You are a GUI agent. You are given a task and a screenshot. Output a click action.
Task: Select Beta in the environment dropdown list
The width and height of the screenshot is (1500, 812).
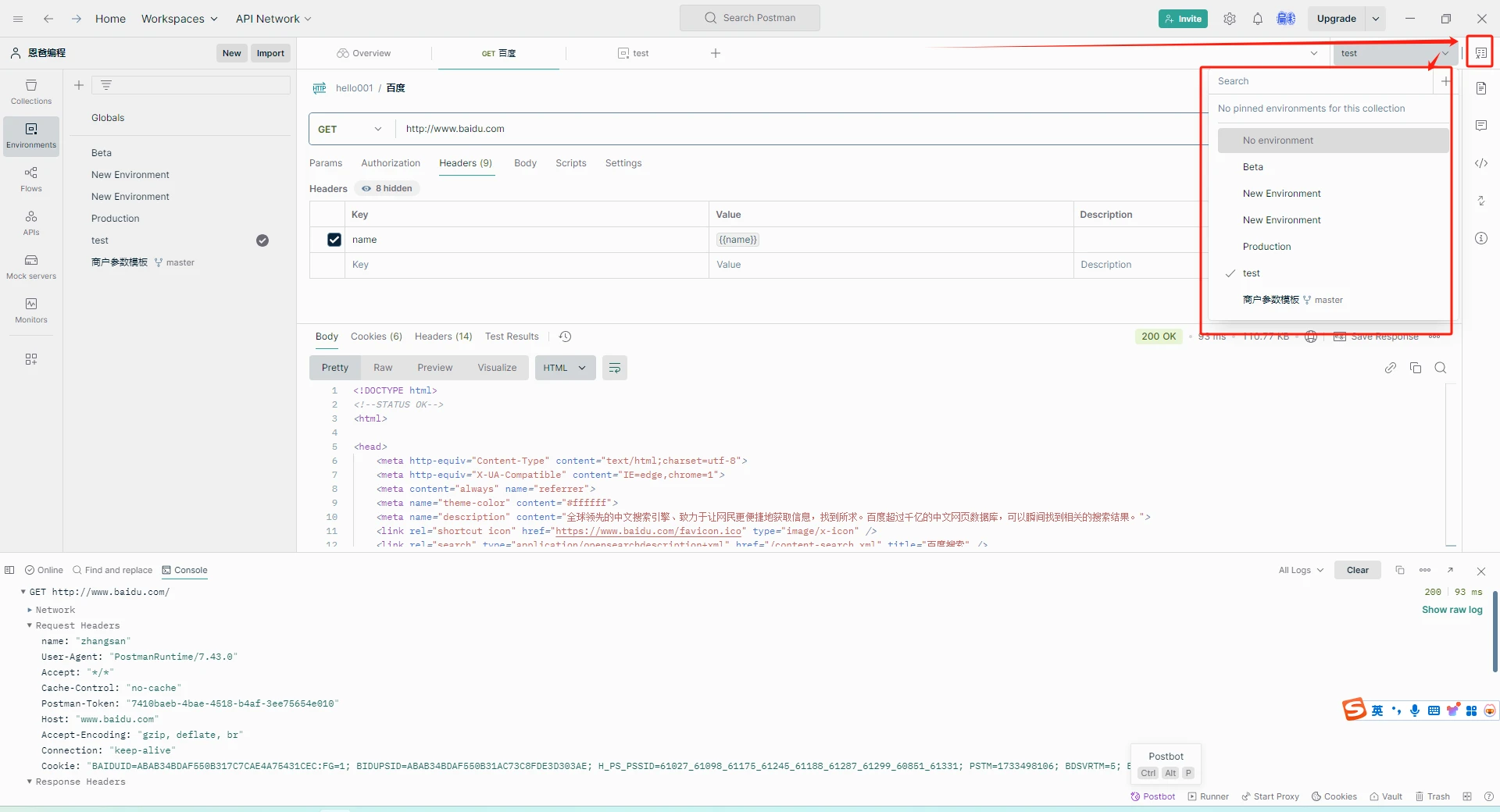[x=1333, y=167]
